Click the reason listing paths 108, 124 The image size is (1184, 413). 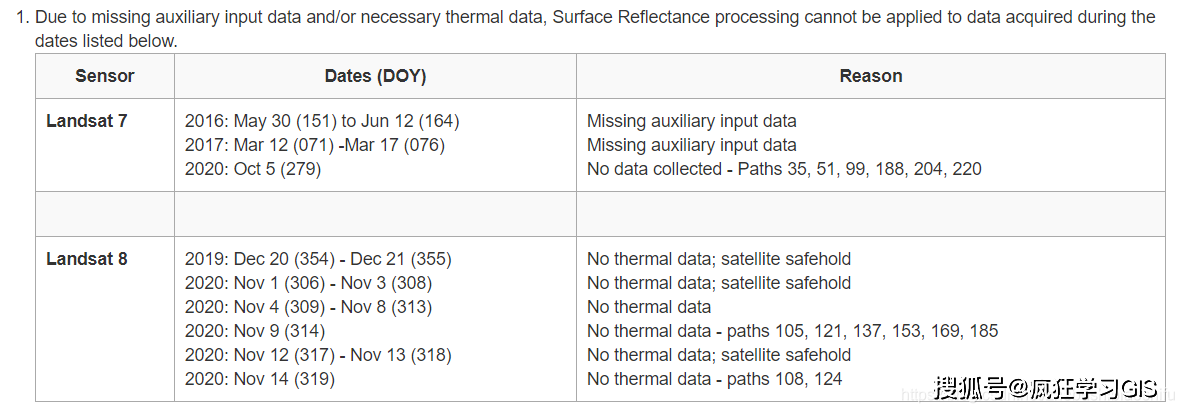(714, 379)
